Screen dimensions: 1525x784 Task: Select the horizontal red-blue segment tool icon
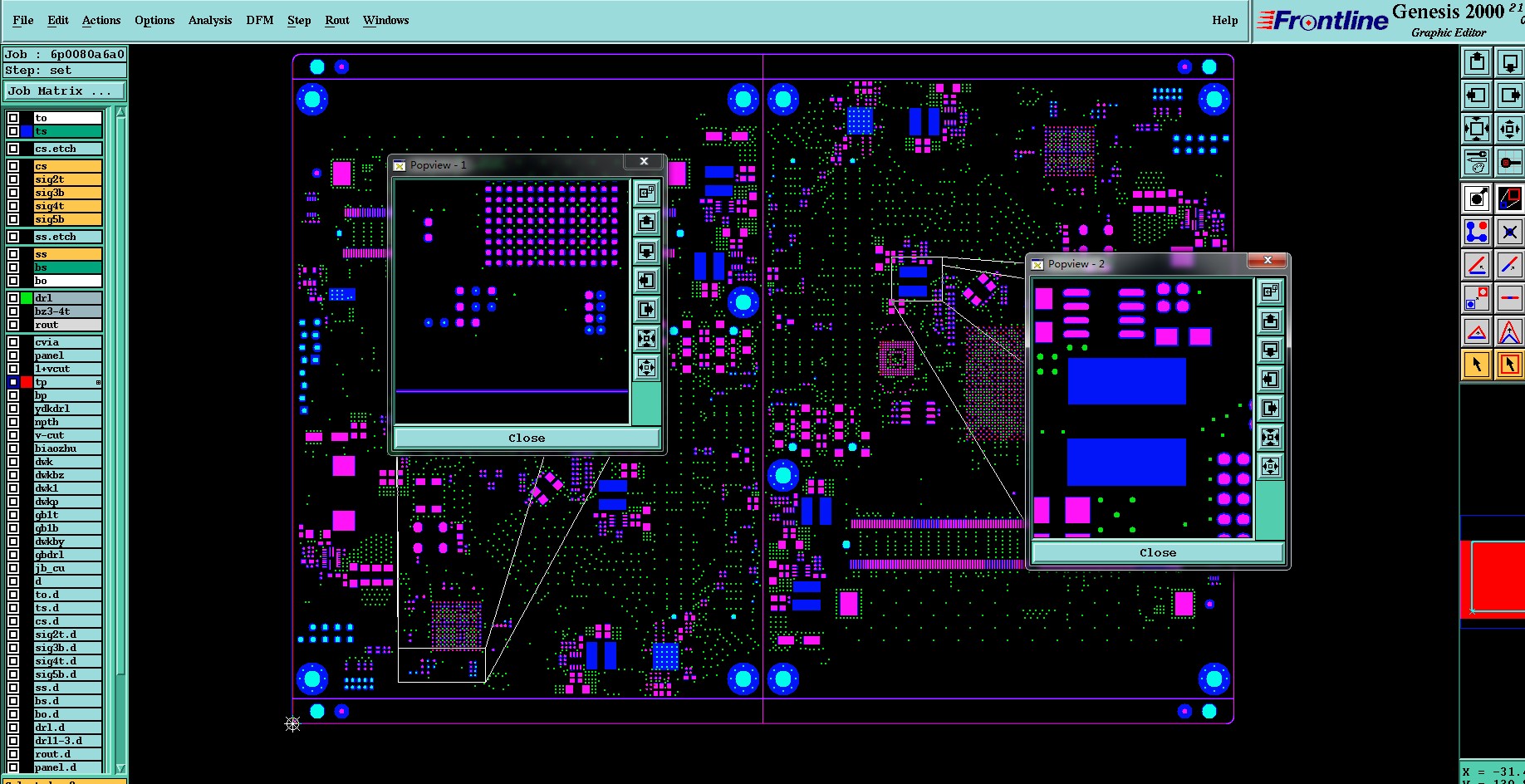click(1509, 297)
